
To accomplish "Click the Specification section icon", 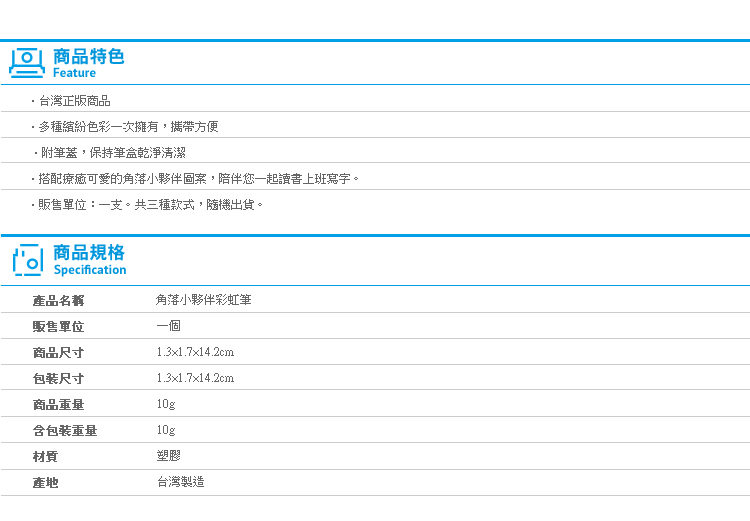I will (28, 260).
